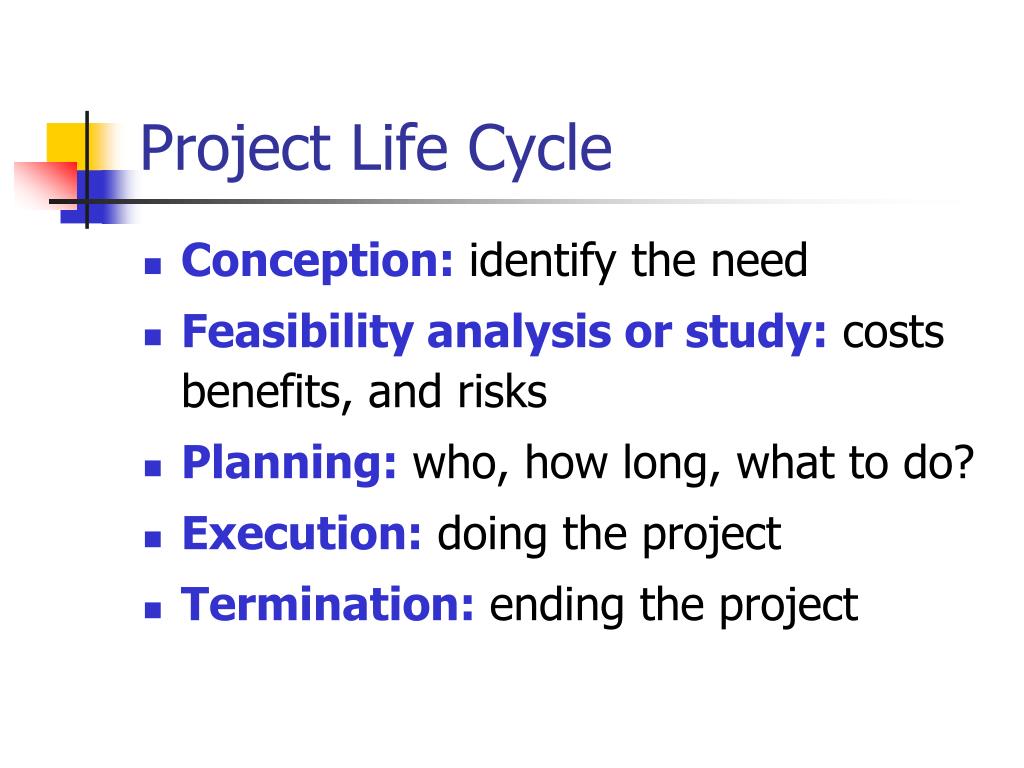Select the bullet marker beside Planning
1024x768 pixels.
(153, 468)
